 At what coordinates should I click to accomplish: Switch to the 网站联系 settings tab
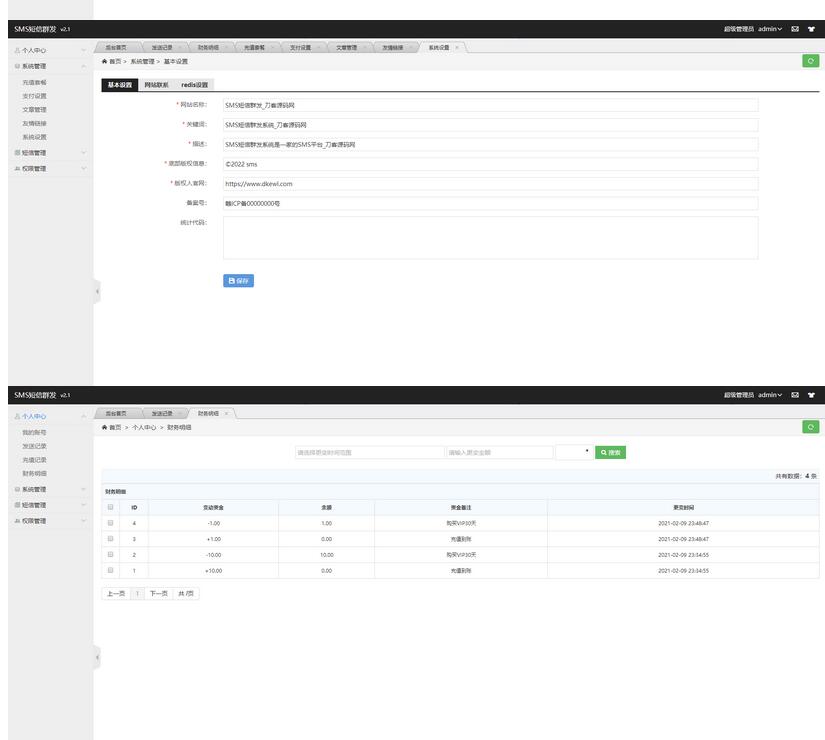coord(155,85)
